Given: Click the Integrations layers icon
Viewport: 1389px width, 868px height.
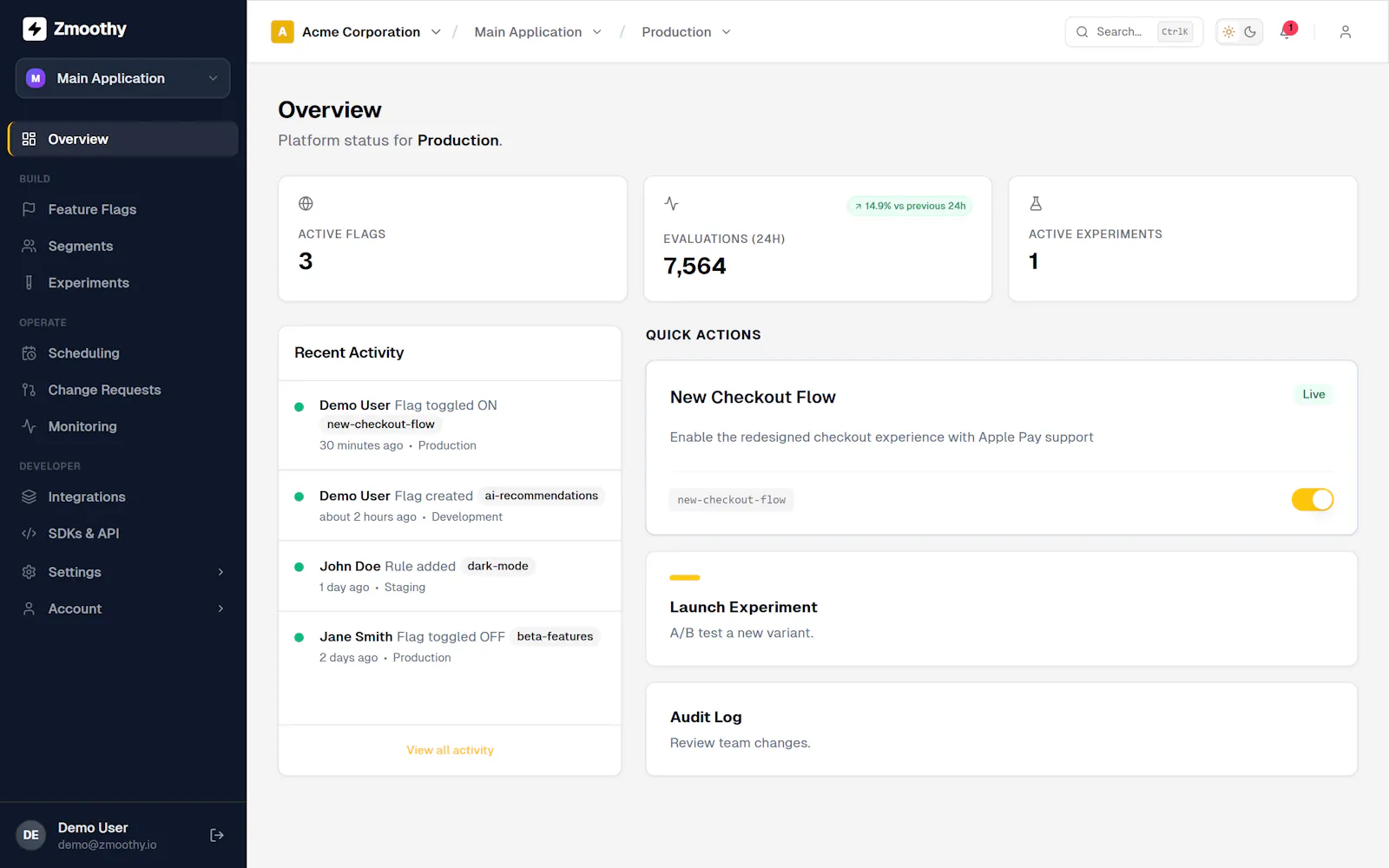Looking at the screenshot, I should 29,496.
